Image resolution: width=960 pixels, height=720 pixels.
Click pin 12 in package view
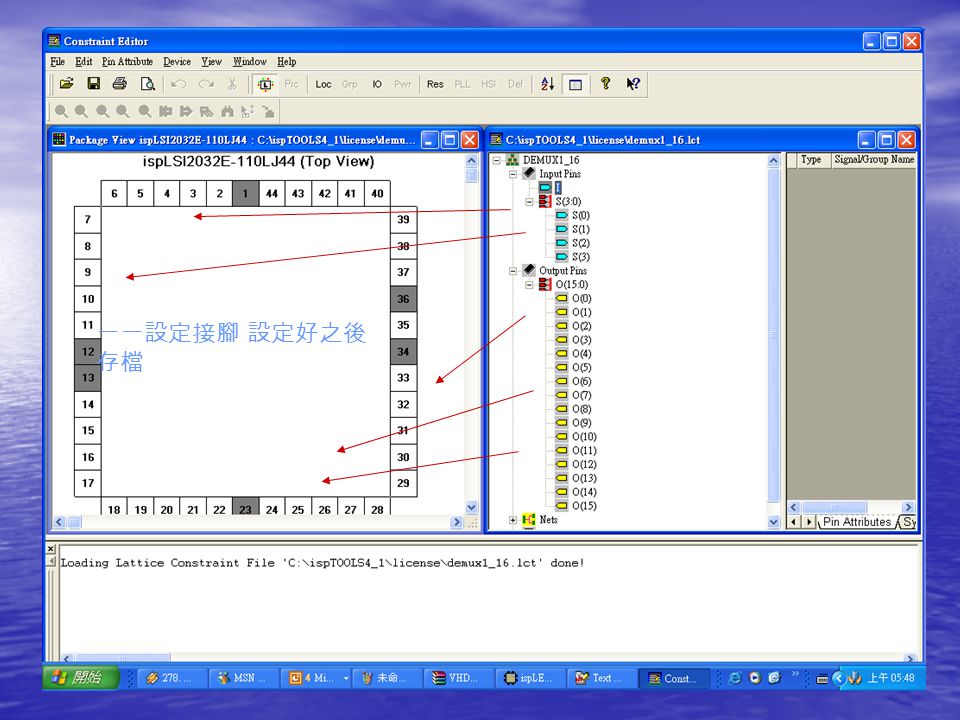click(x=88, y=352)
